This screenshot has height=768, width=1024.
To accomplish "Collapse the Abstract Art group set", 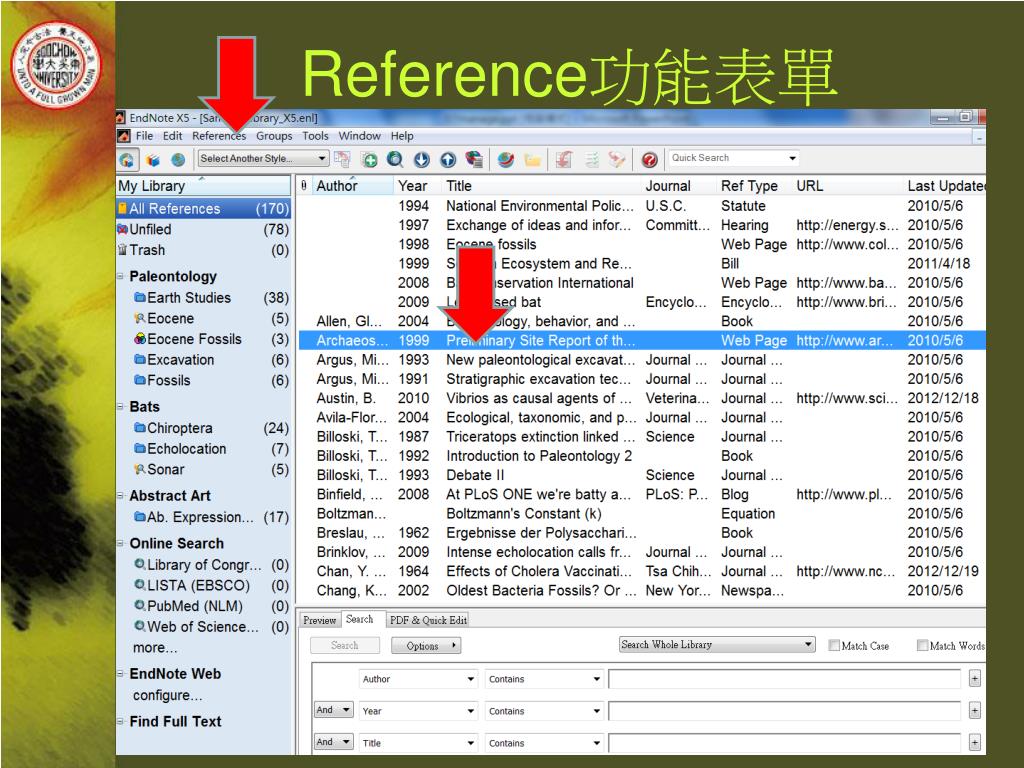I will click(x=121, y=496).
